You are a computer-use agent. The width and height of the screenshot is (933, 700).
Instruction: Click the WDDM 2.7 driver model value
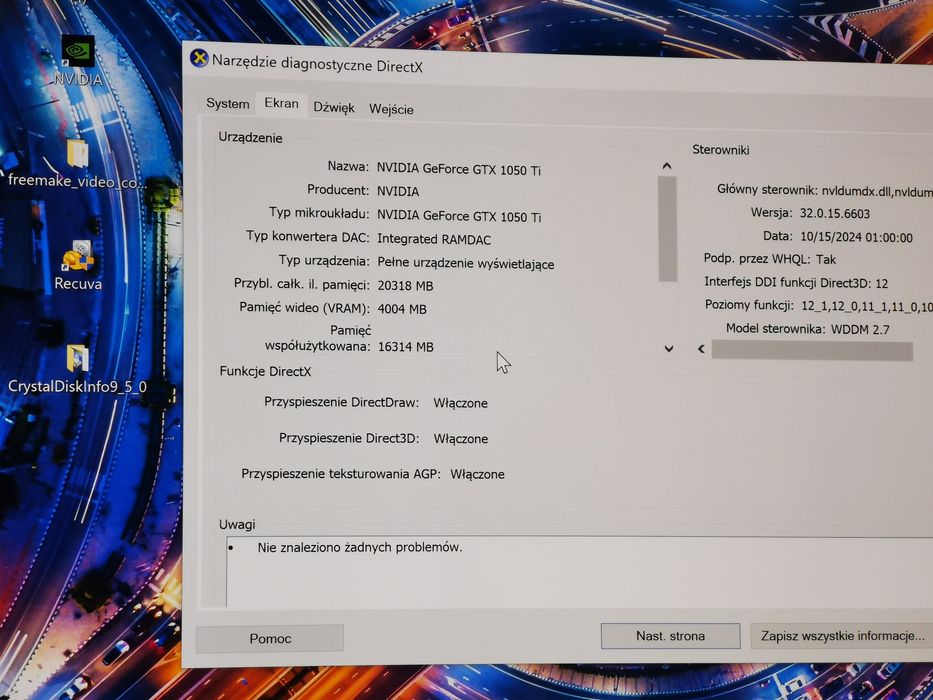[861, 329]
